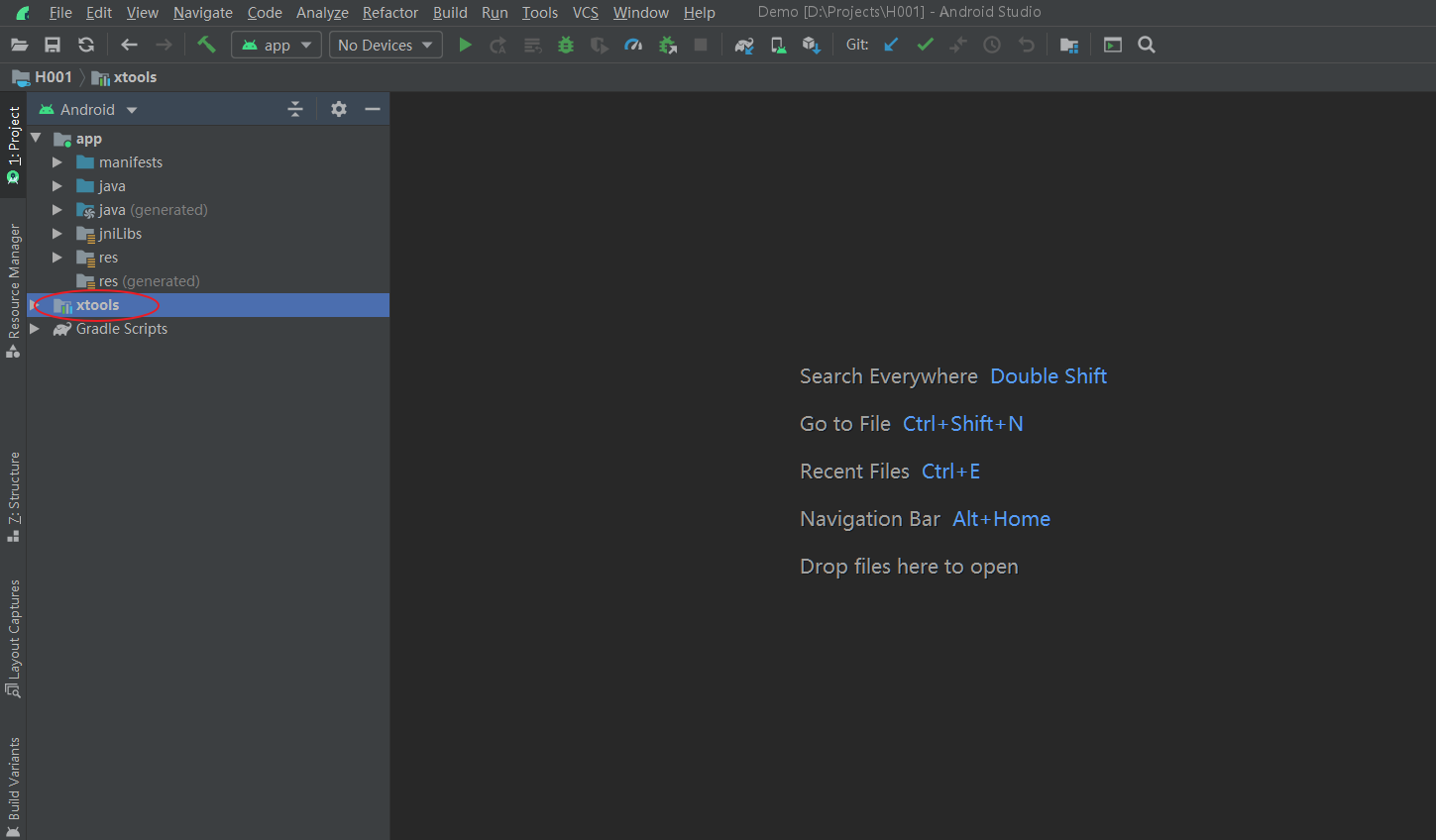Navigate back with the left arrow icon
This screenshot has width=1436, height=840.
(x=129, y=45)
